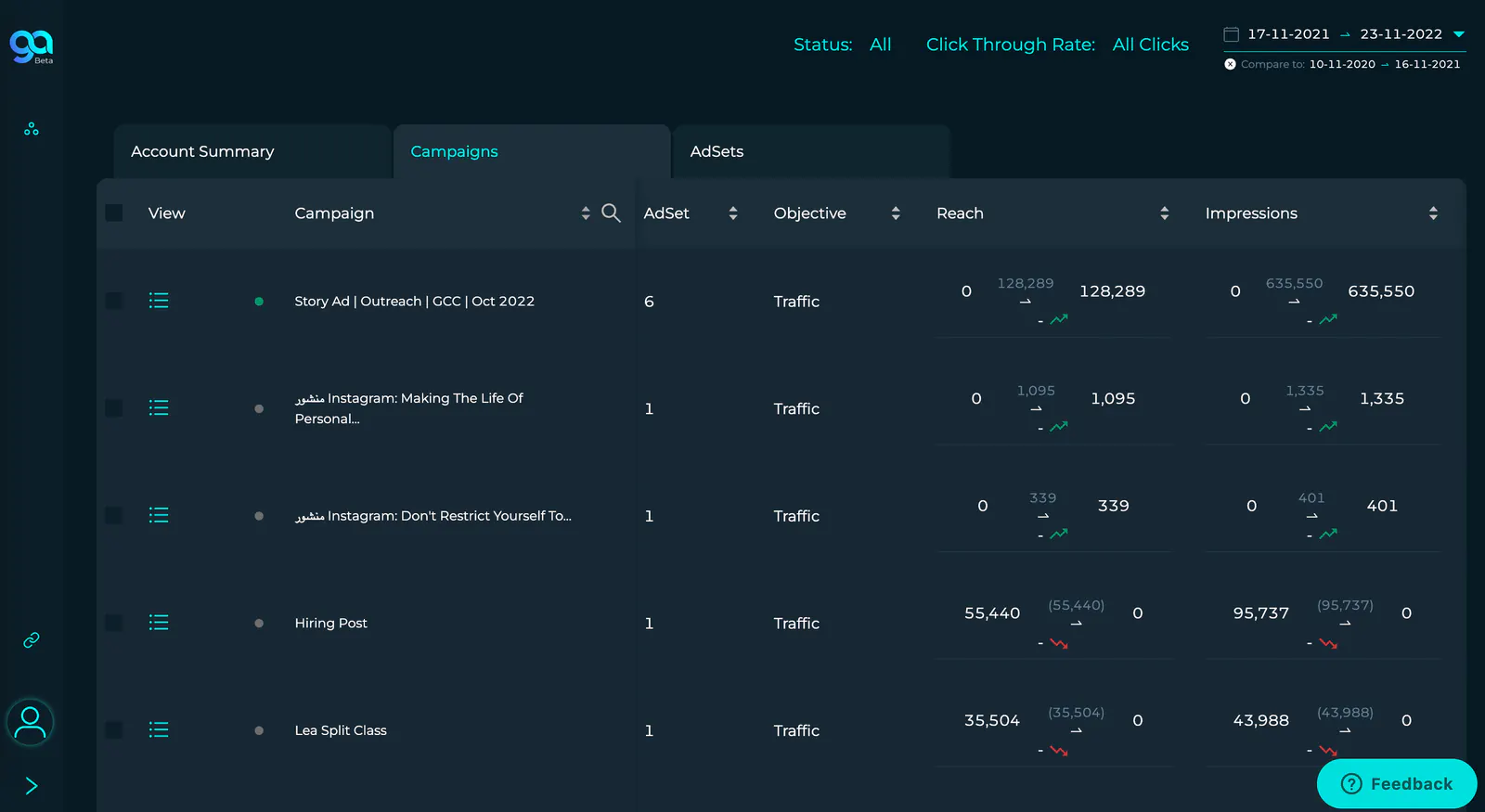Open the user profile avatar icon
Image resolution: width=1485 pixels, height=812 pixels.
click(30, 723)
